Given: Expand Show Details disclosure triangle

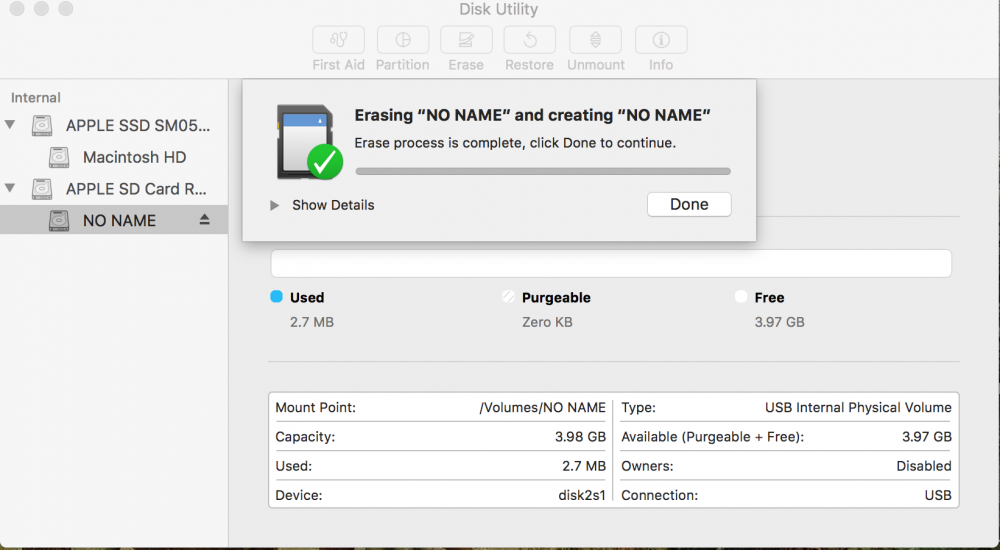Looking at the screenshot, I should point(274,205).
